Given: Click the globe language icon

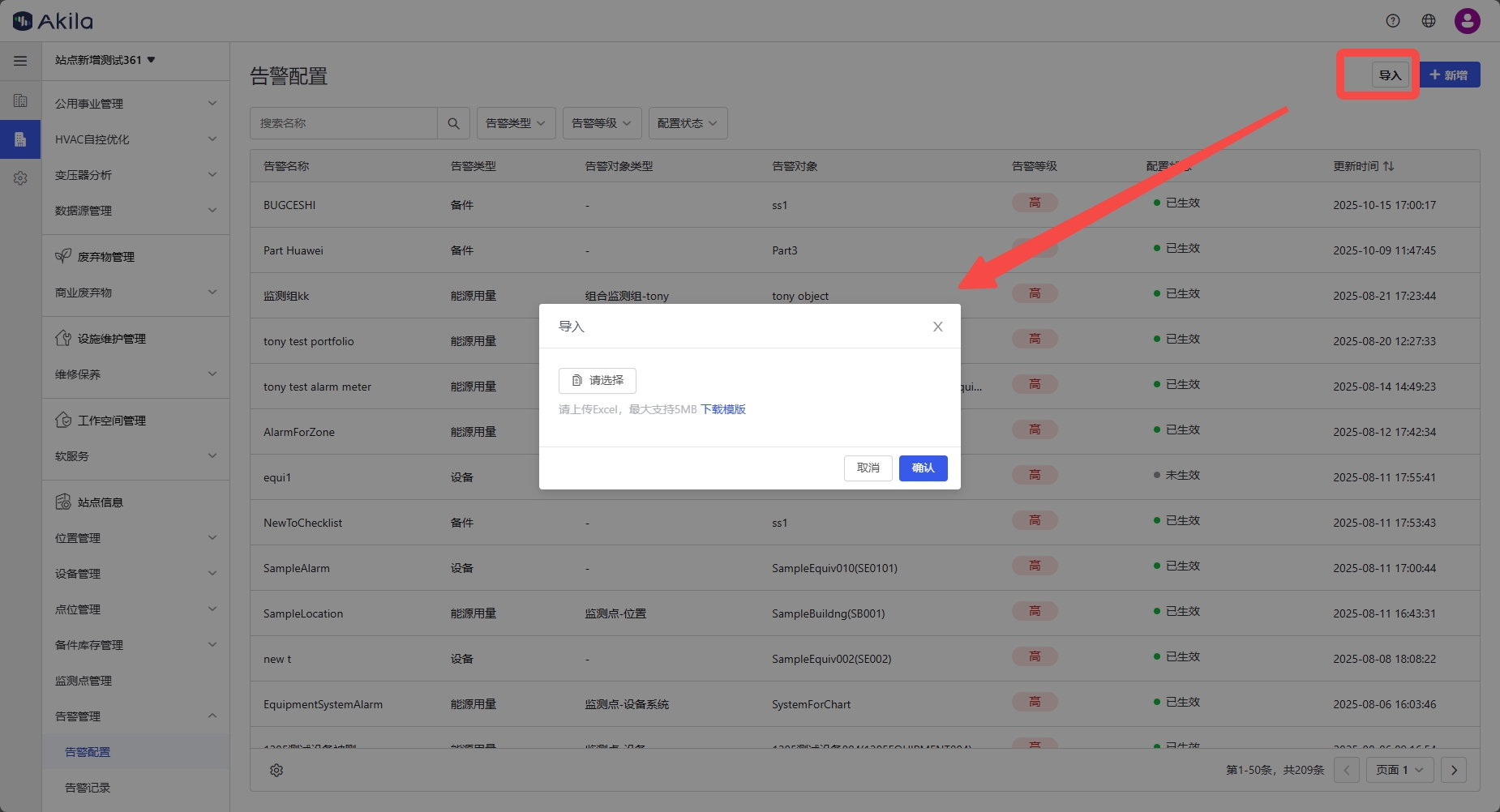Looking at the screenshot, I should pyautogui.click(x=1429, y=21).
